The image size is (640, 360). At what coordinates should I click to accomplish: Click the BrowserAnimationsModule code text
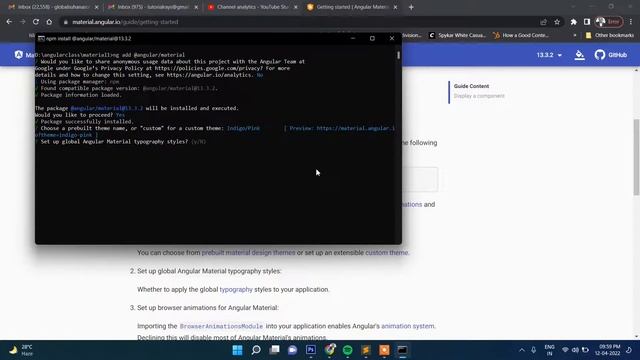pyautogui.click(x=221, y=326)
